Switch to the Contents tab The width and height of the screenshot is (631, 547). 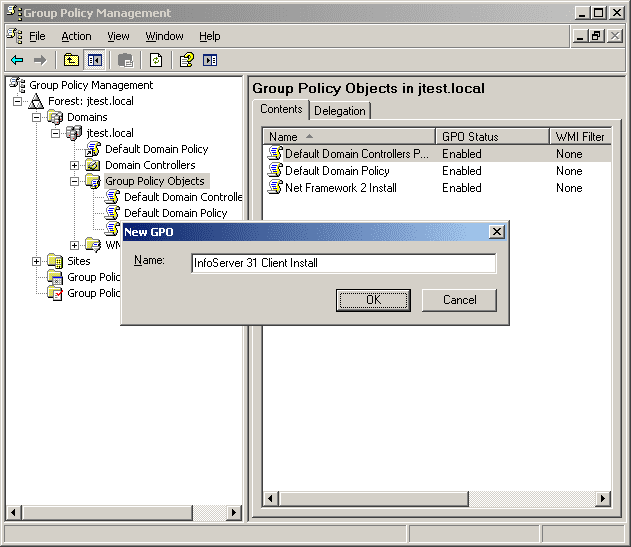click(x=281, y=109)
